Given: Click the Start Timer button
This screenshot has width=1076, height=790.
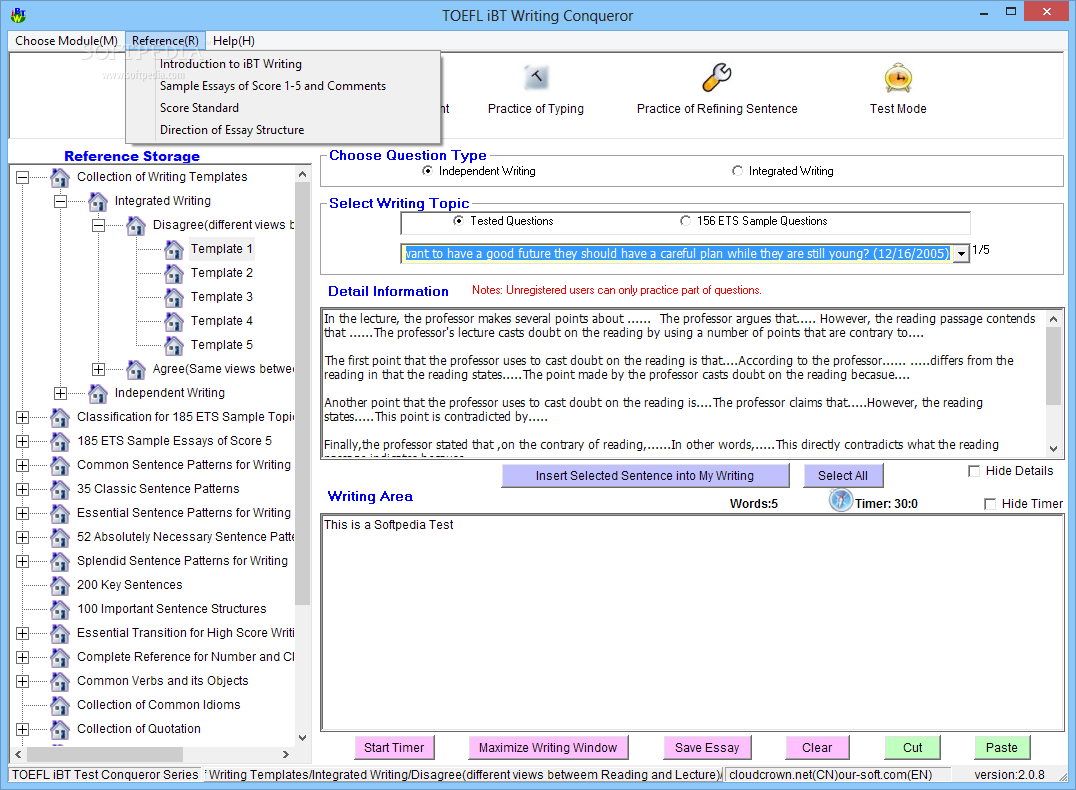Looking at the screenshot, I should point(394,747).
